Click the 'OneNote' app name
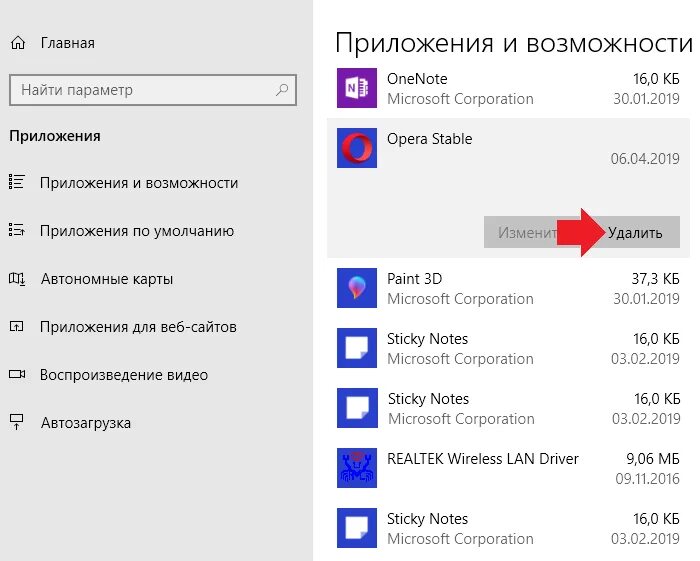 (x=417, y=79)
